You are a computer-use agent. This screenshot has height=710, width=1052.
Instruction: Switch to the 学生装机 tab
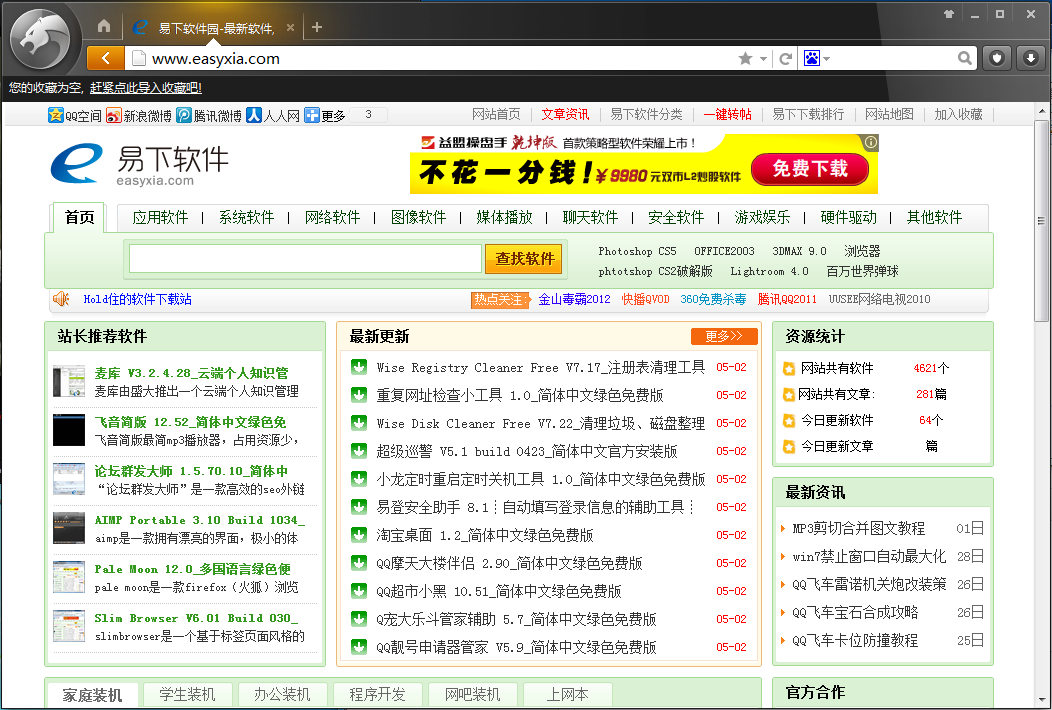pos(187,694)
